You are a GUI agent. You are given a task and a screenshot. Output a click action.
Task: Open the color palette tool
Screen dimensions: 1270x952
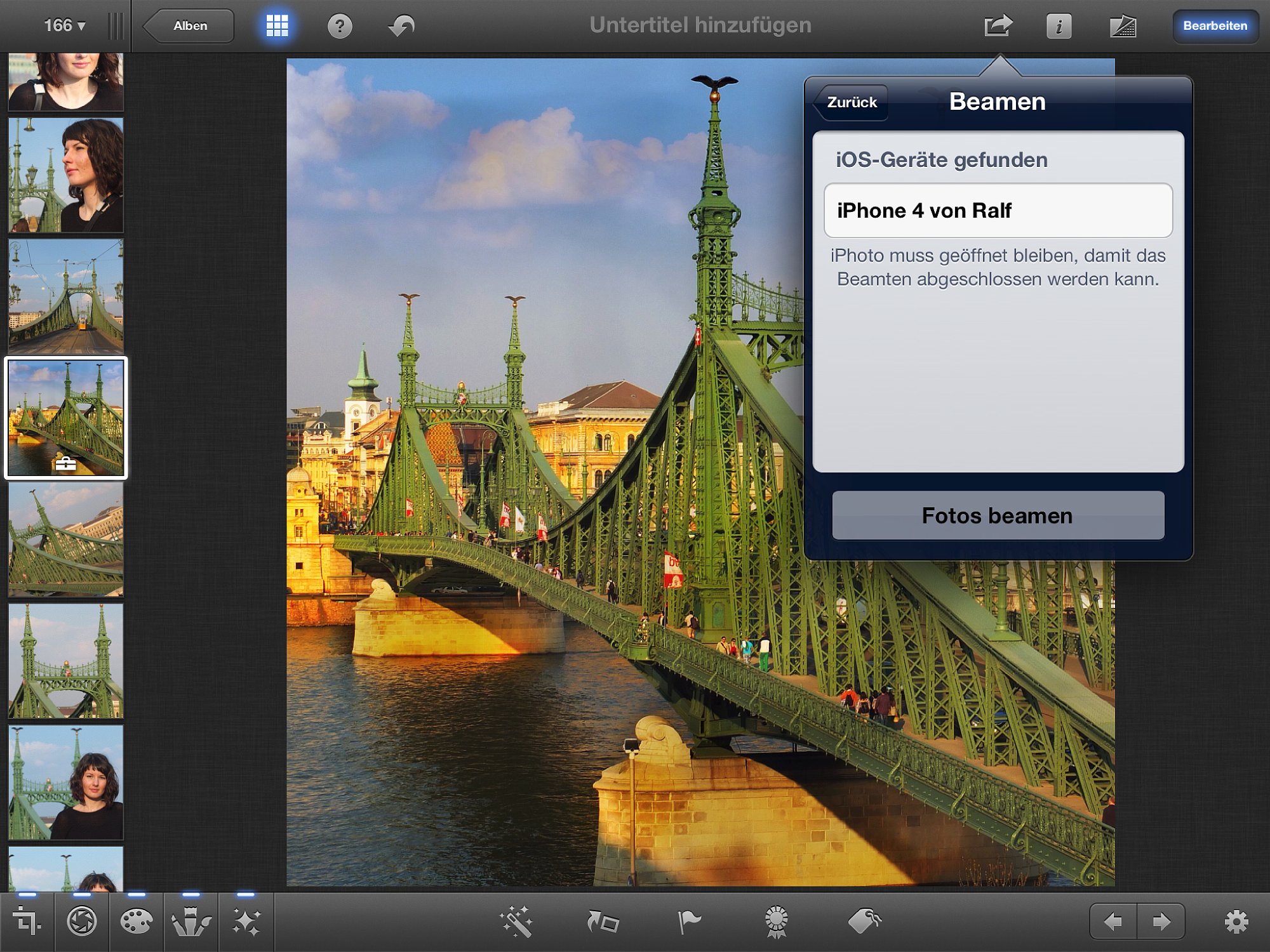(x=137, y=922)
